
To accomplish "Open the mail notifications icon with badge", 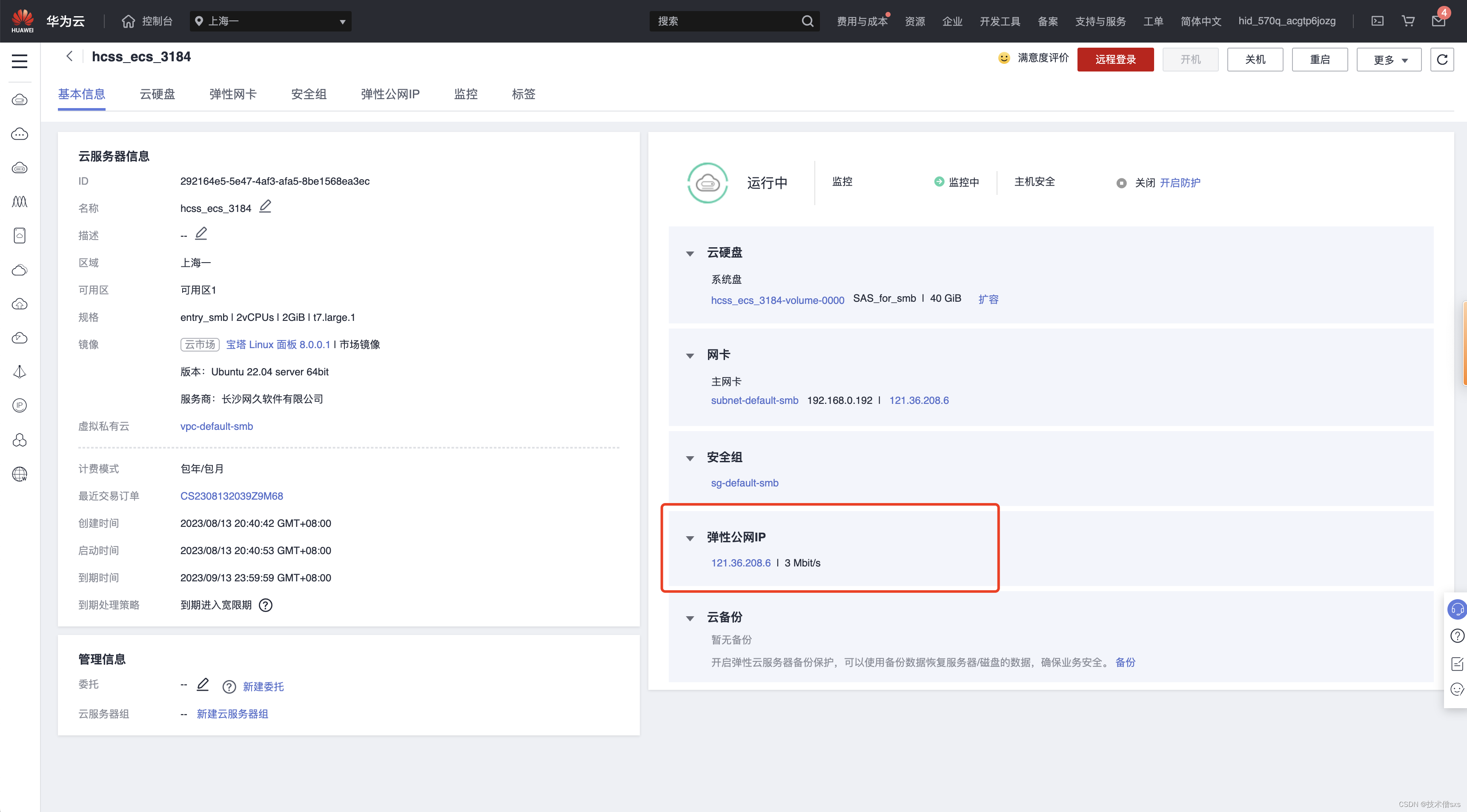I will [x=1438, y=21].
